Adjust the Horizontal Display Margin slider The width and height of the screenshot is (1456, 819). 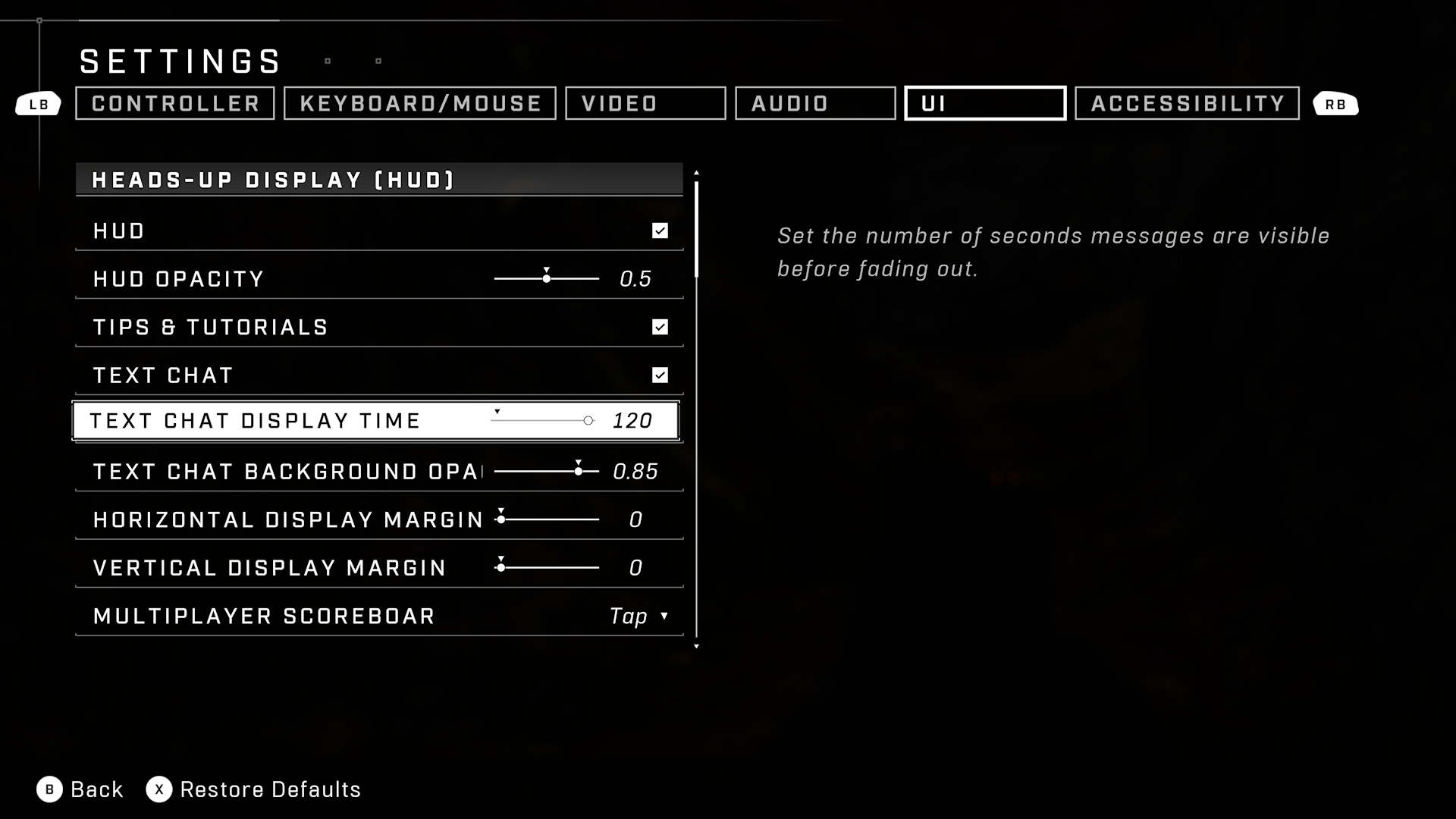click(x=500, y=519)
